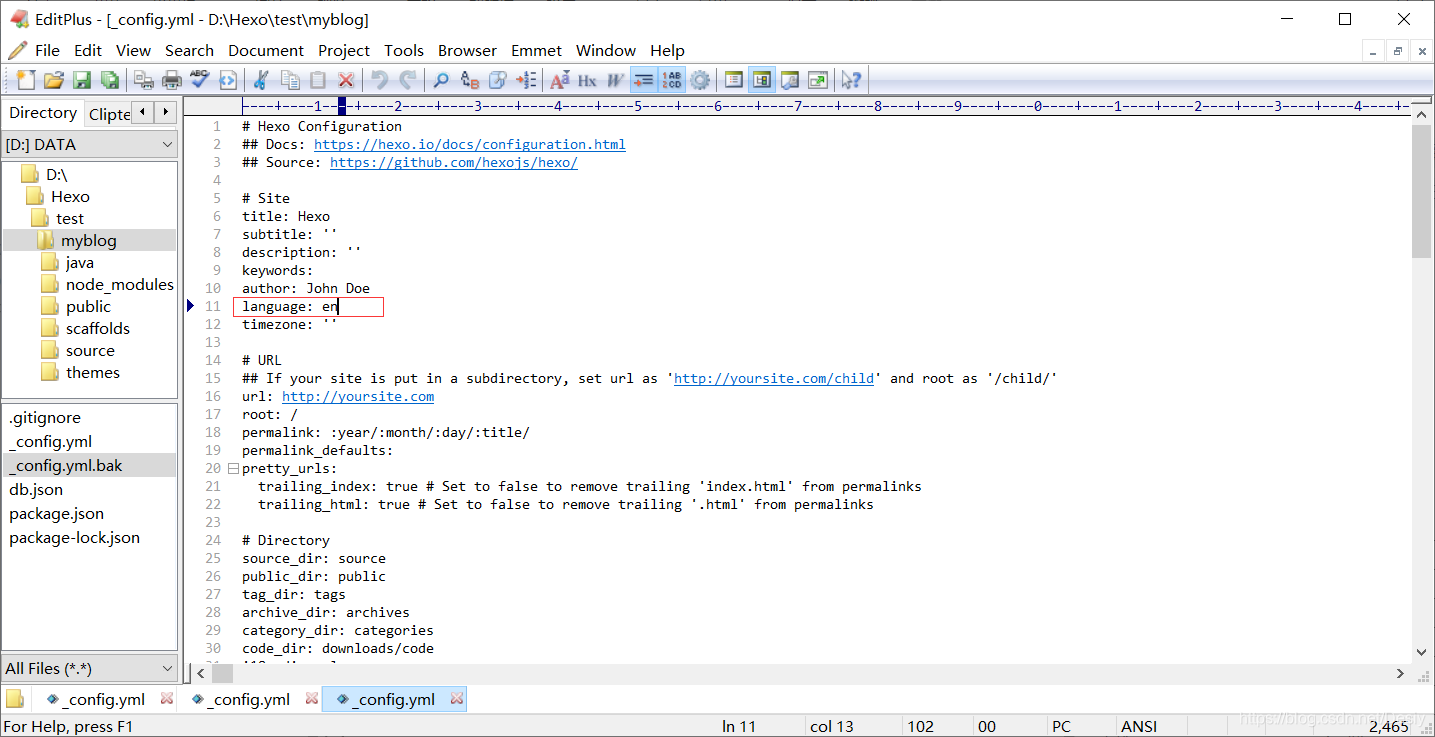Open the File menu
Screen dimensions: 1435x737
tap(47, 50)
